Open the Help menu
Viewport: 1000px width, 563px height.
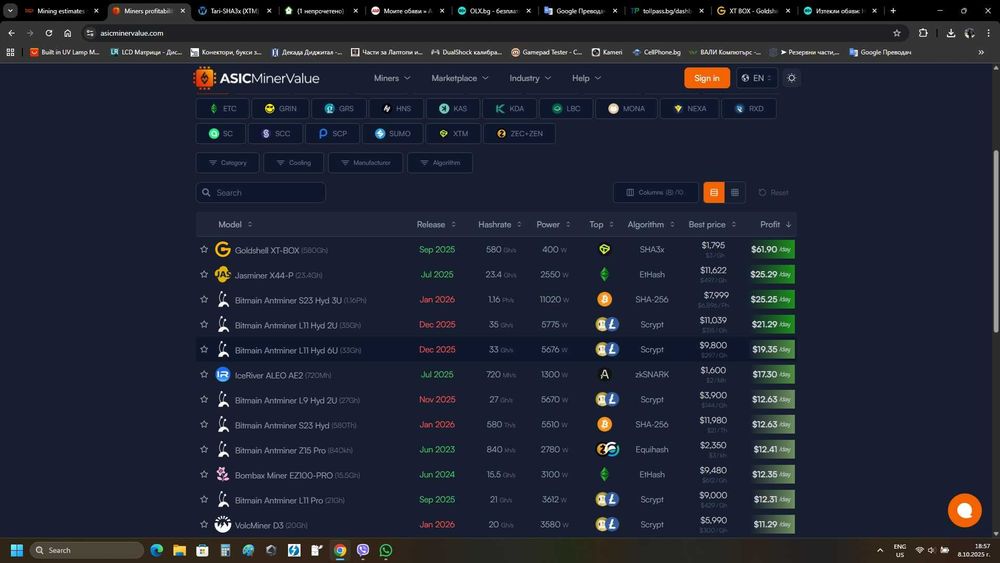(586, 78)
